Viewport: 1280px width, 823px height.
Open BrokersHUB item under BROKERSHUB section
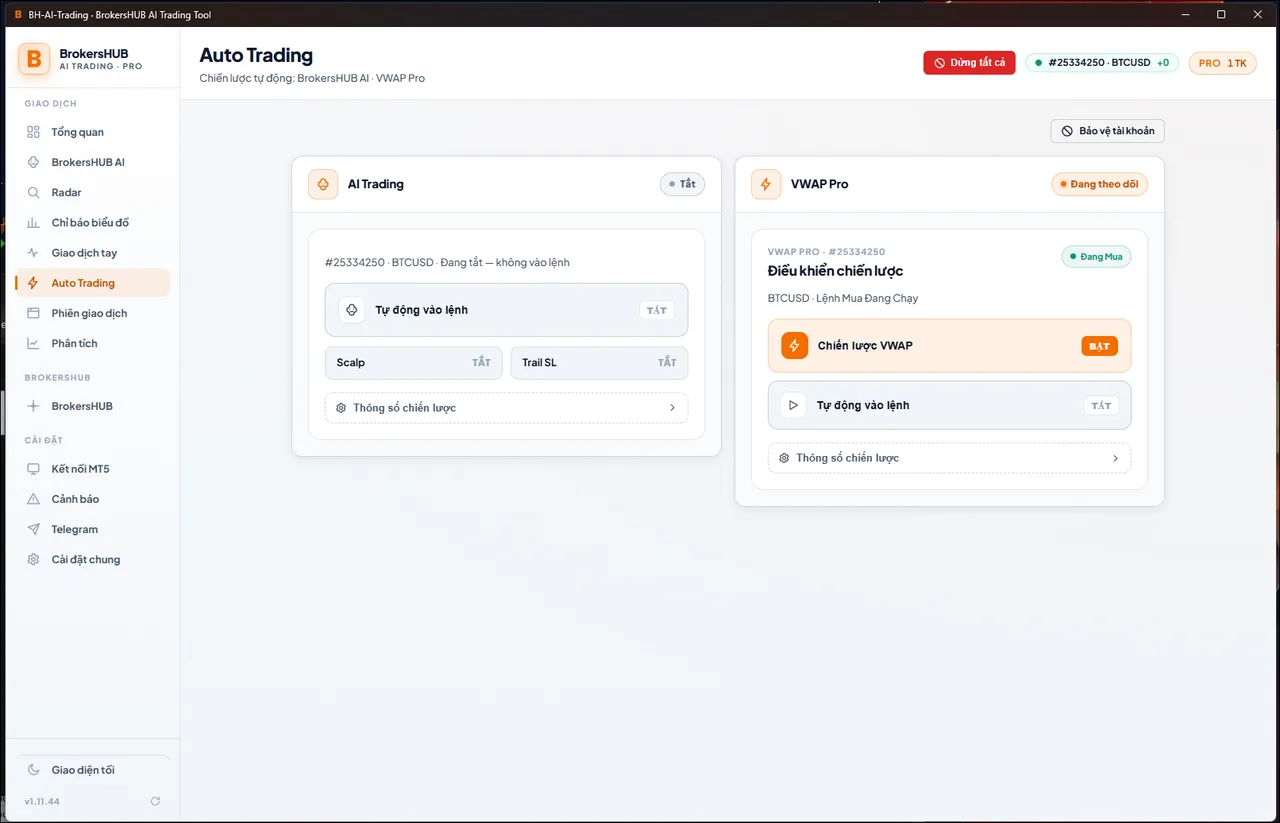pos(92,406)
